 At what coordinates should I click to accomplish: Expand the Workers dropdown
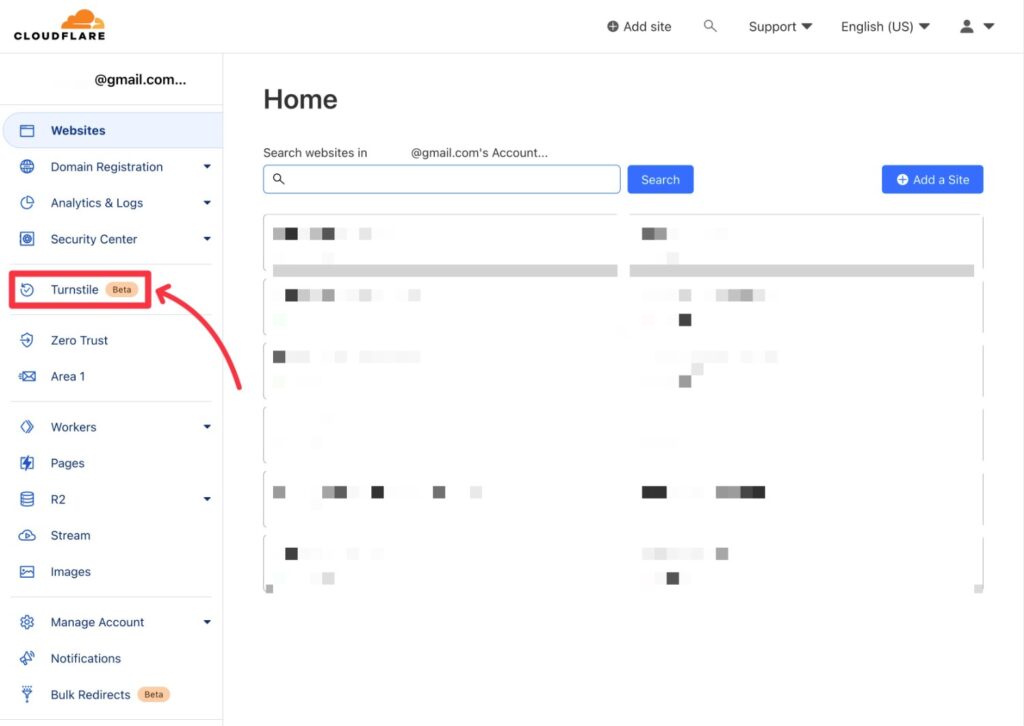pyautogui.click(x=207, y=427)
